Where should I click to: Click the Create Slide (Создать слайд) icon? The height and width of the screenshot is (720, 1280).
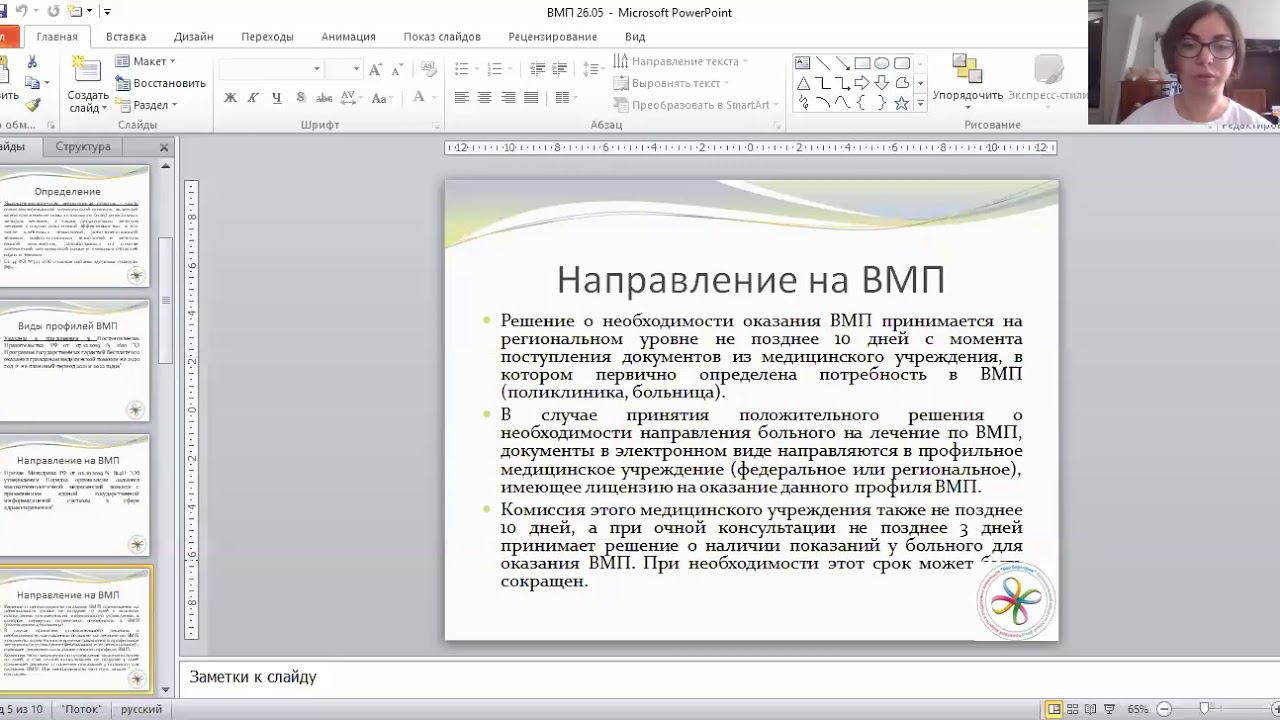click(x=87, y=71)
